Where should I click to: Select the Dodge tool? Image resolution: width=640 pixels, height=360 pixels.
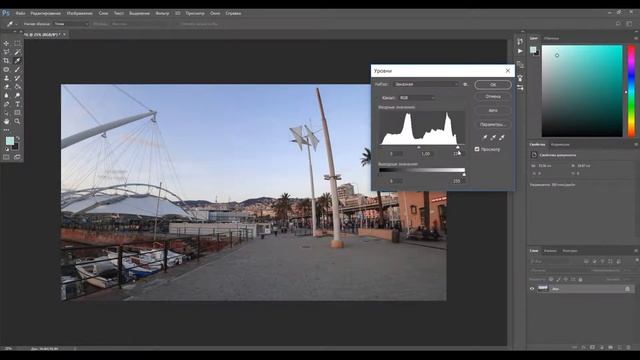[18, 95]
